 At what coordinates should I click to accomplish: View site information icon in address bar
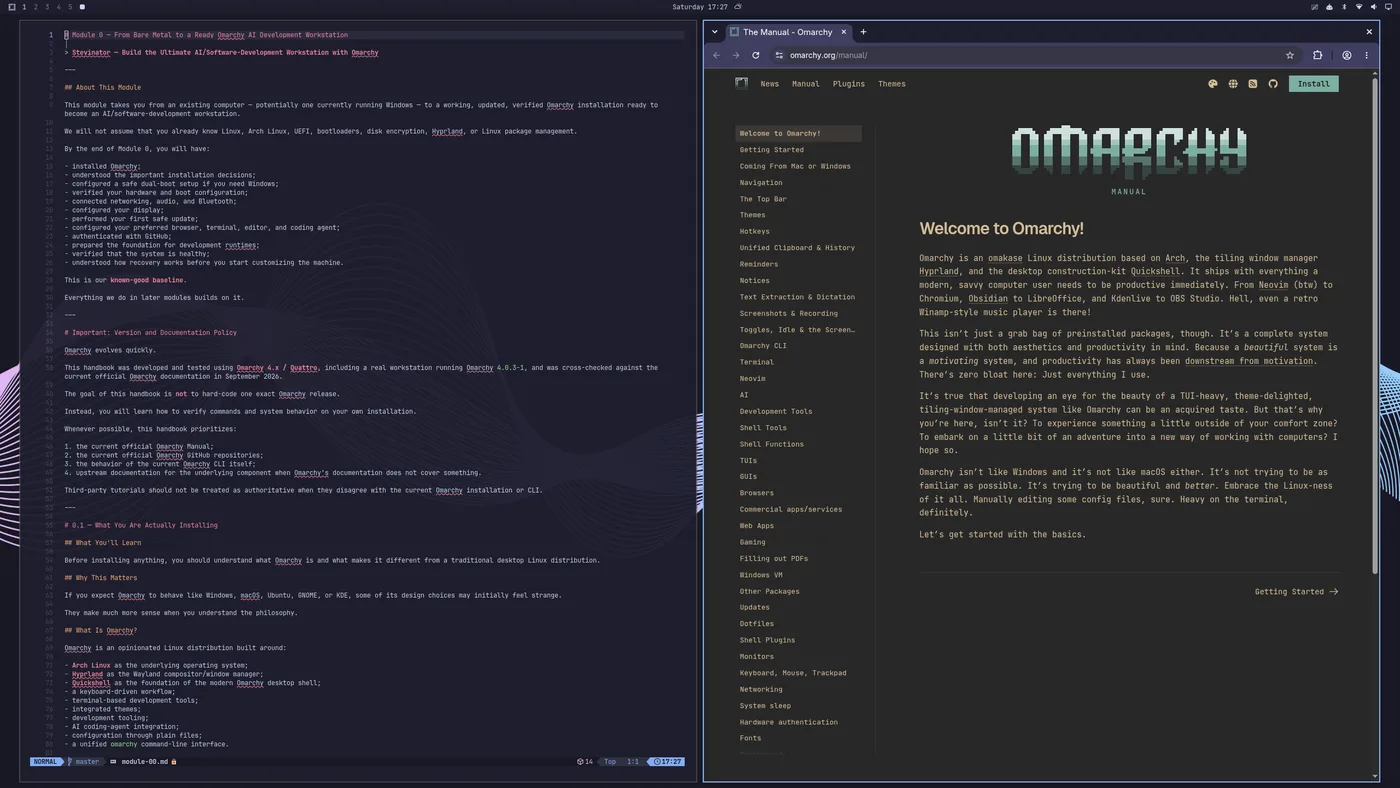(779, 55)
